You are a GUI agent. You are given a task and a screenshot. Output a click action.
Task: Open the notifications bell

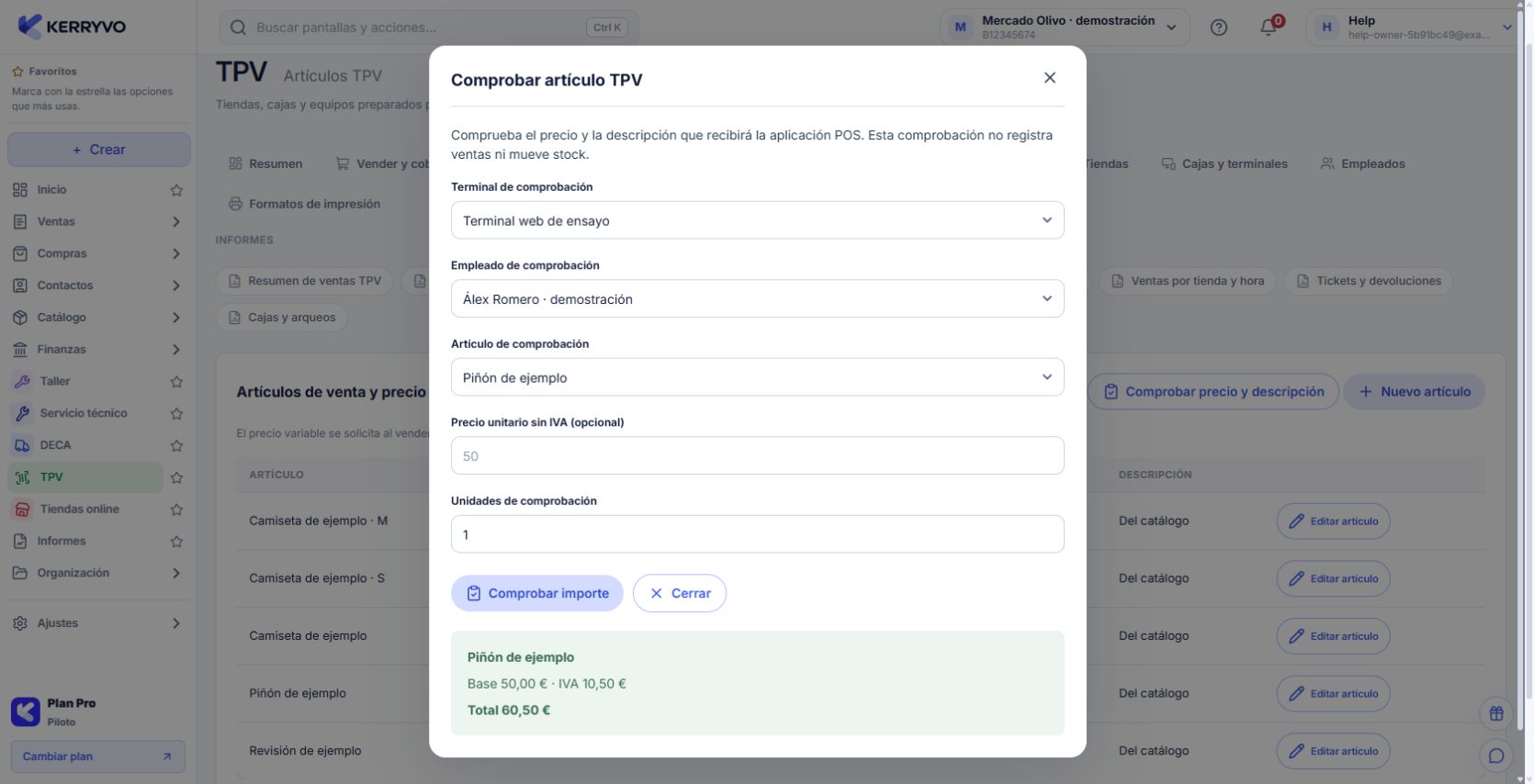1269,28
